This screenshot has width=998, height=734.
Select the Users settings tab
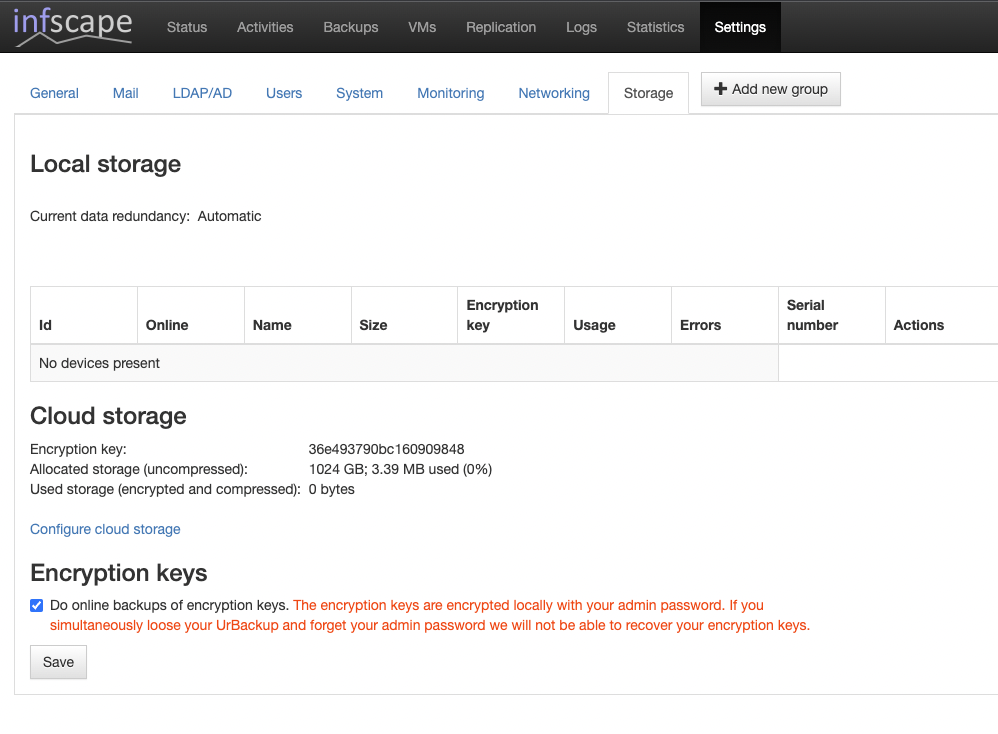coord(283,93)
